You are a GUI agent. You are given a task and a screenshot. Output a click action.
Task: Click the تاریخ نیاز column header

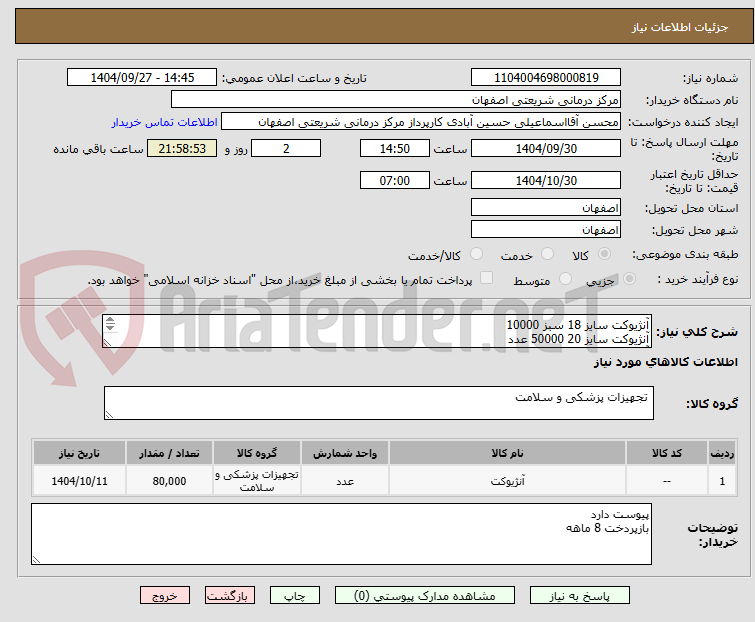[x=79, y=453]
